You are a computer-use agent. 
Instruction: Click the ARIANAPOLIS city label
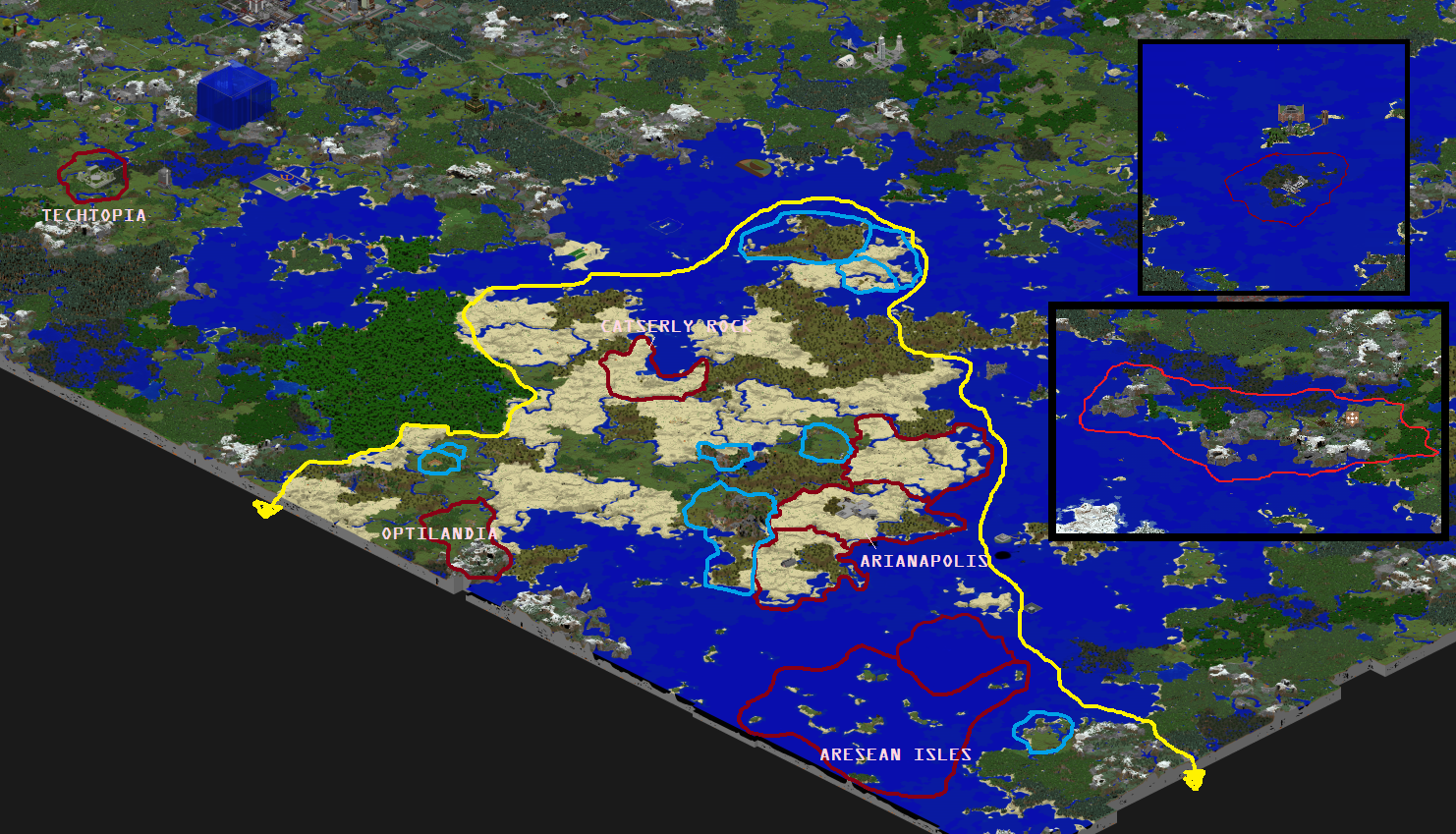(924, 561)
